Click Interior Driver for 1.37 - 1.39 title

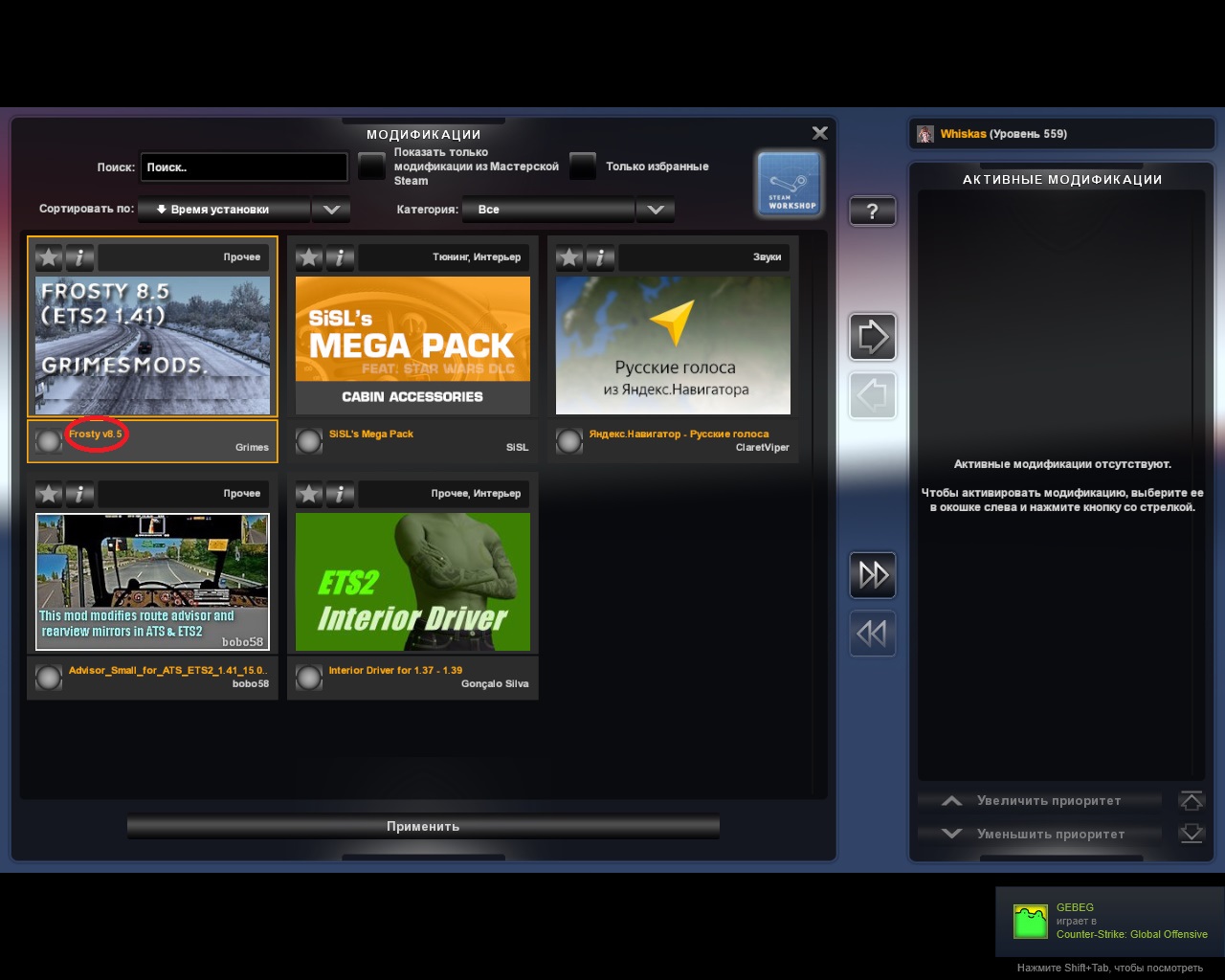tap(395, 671)
